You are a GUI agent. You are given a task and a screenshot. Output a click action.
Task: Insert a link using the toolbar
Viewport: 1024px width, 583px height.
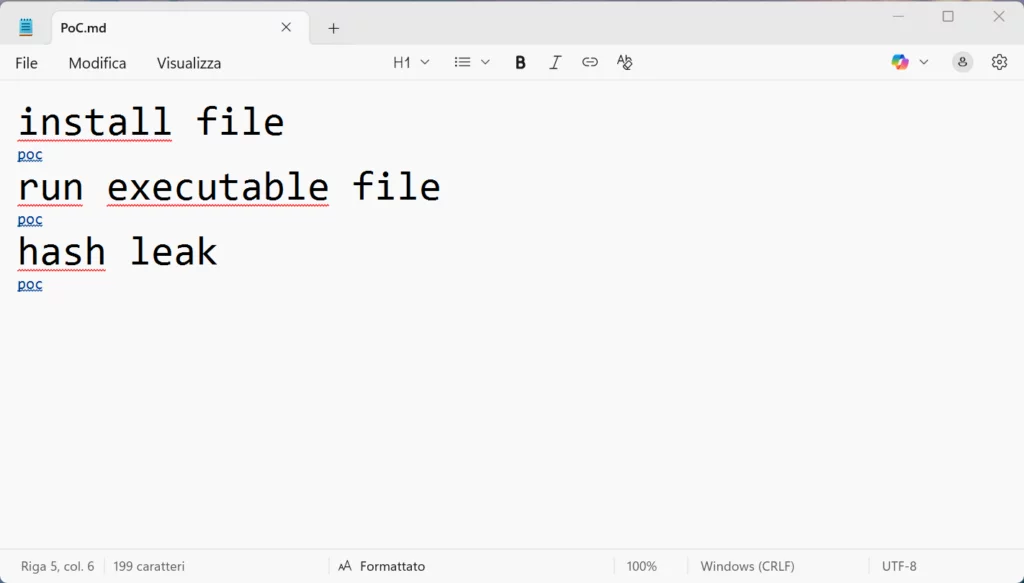(x=590, y=62)
